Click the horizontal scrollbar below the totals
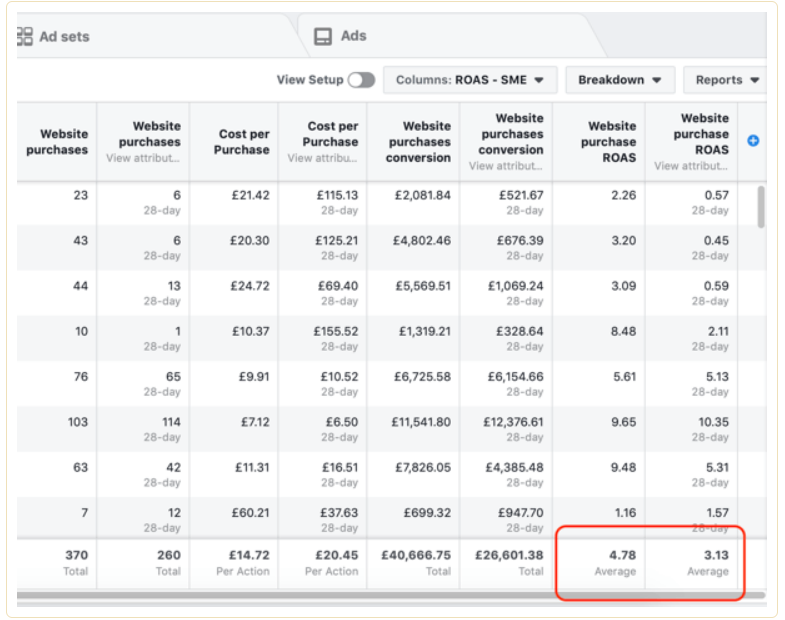 [x=391, y=595]
